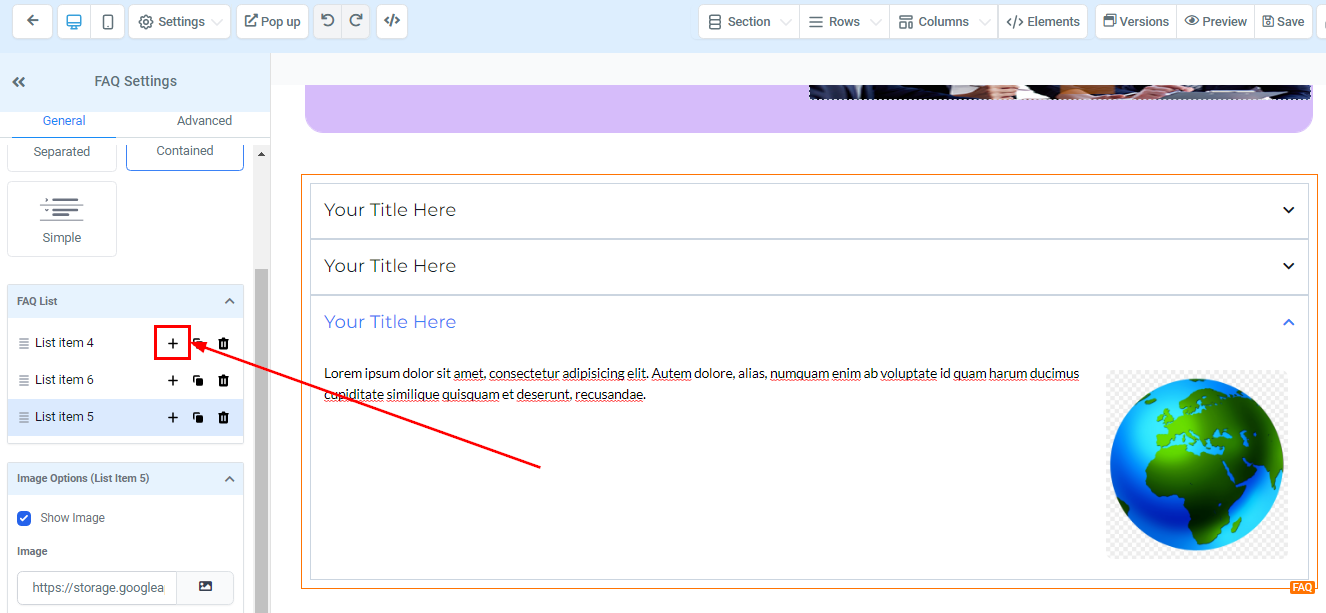
Task: Click the back arrow button
Action: (33, 21)
